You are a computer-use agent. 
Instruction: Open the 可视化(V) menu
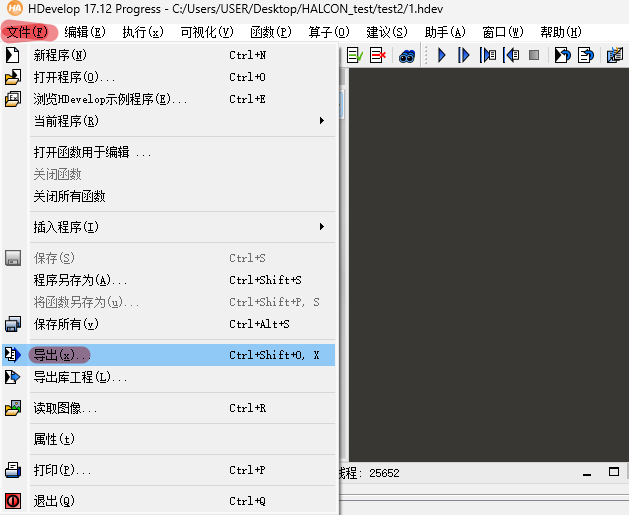(x=207, y=32)
